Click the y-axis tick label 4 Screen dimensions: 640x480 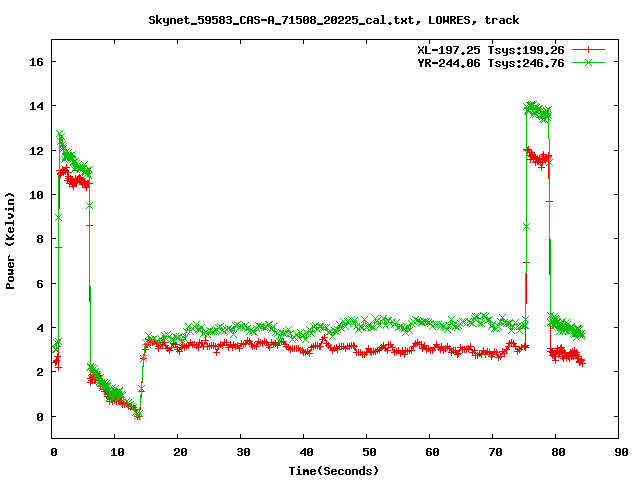tap(40, 328)
